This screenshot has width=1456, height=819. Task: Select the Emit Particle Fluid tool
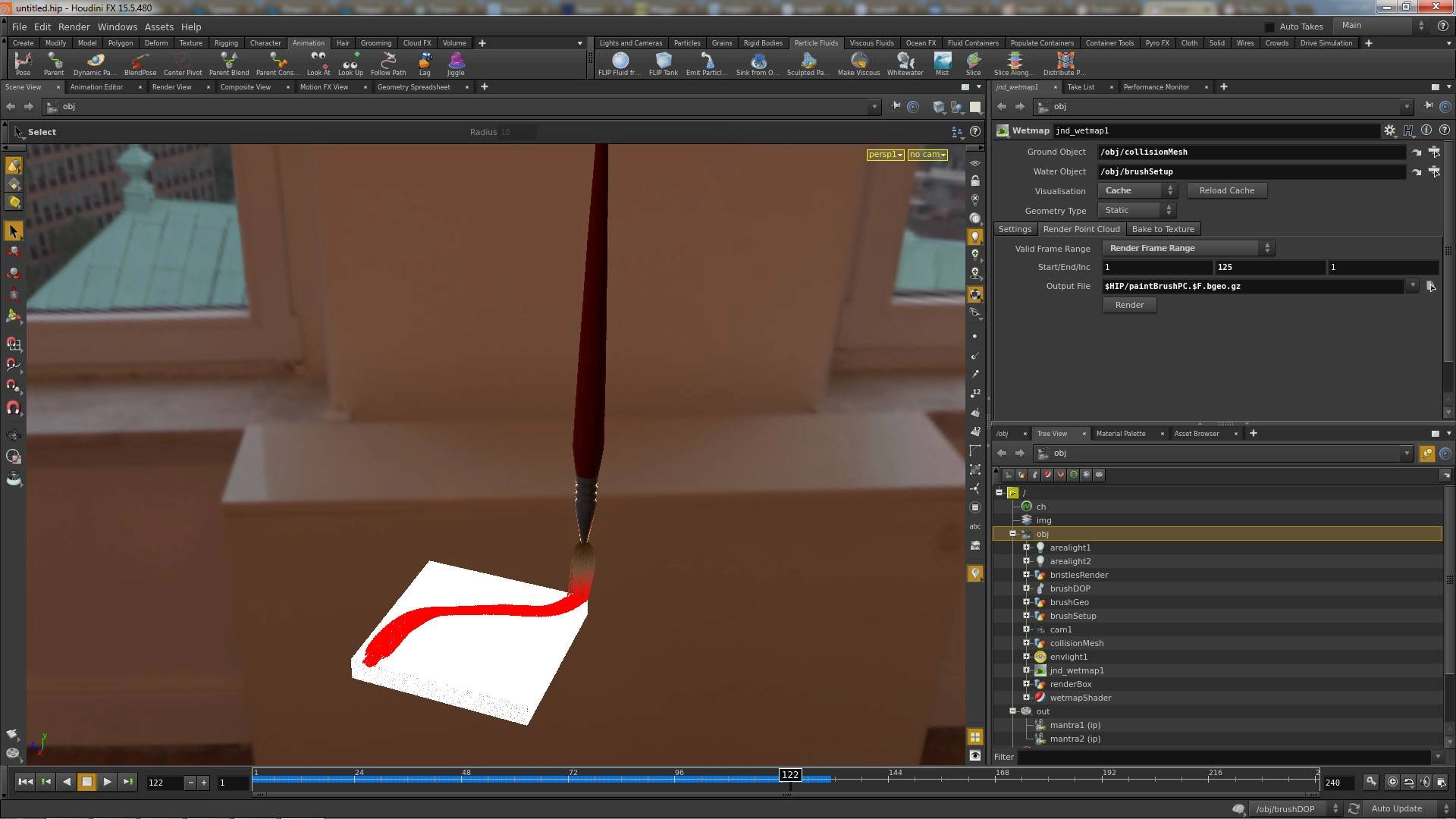pyautogui.click(x=707, y=64)
